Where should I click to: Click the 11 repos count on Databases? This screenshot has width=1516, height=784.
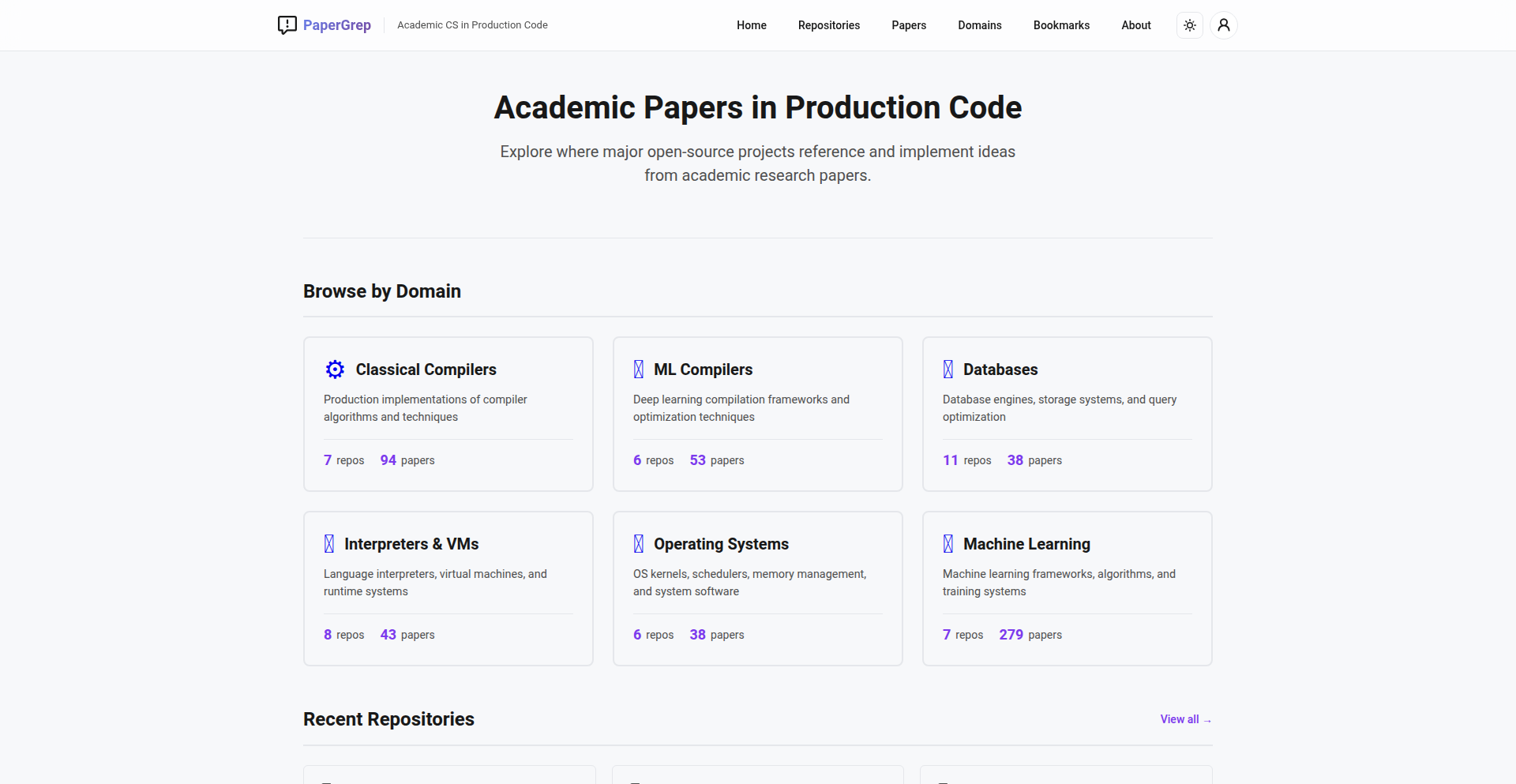tap(966, 460)
